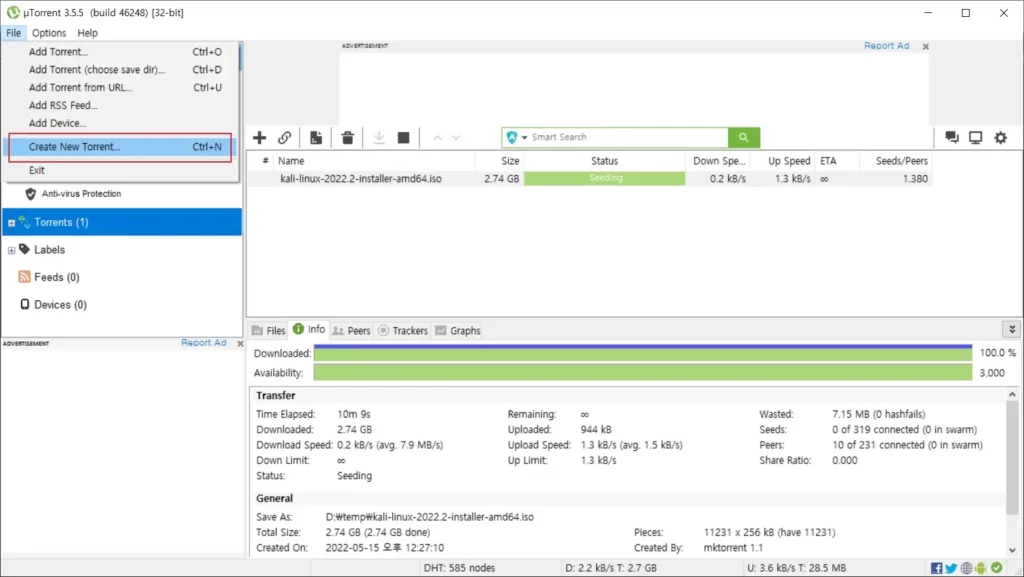Click the green checkmark network status icon
This screenshot has width=1024, height=577.
(x=997, y=568)
